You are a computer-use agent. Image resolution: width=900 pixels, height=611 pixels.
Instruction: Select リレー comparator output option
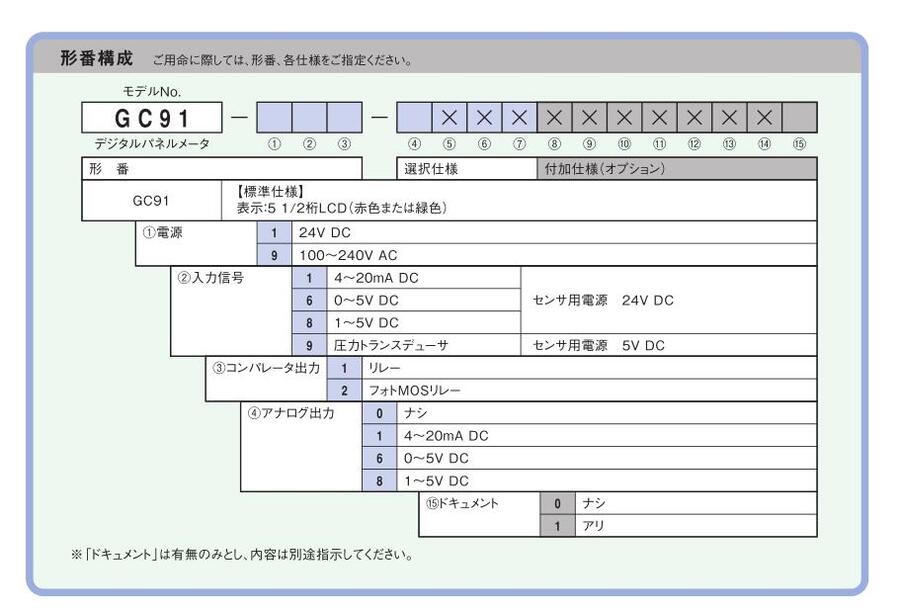click(x=587, y=368)
